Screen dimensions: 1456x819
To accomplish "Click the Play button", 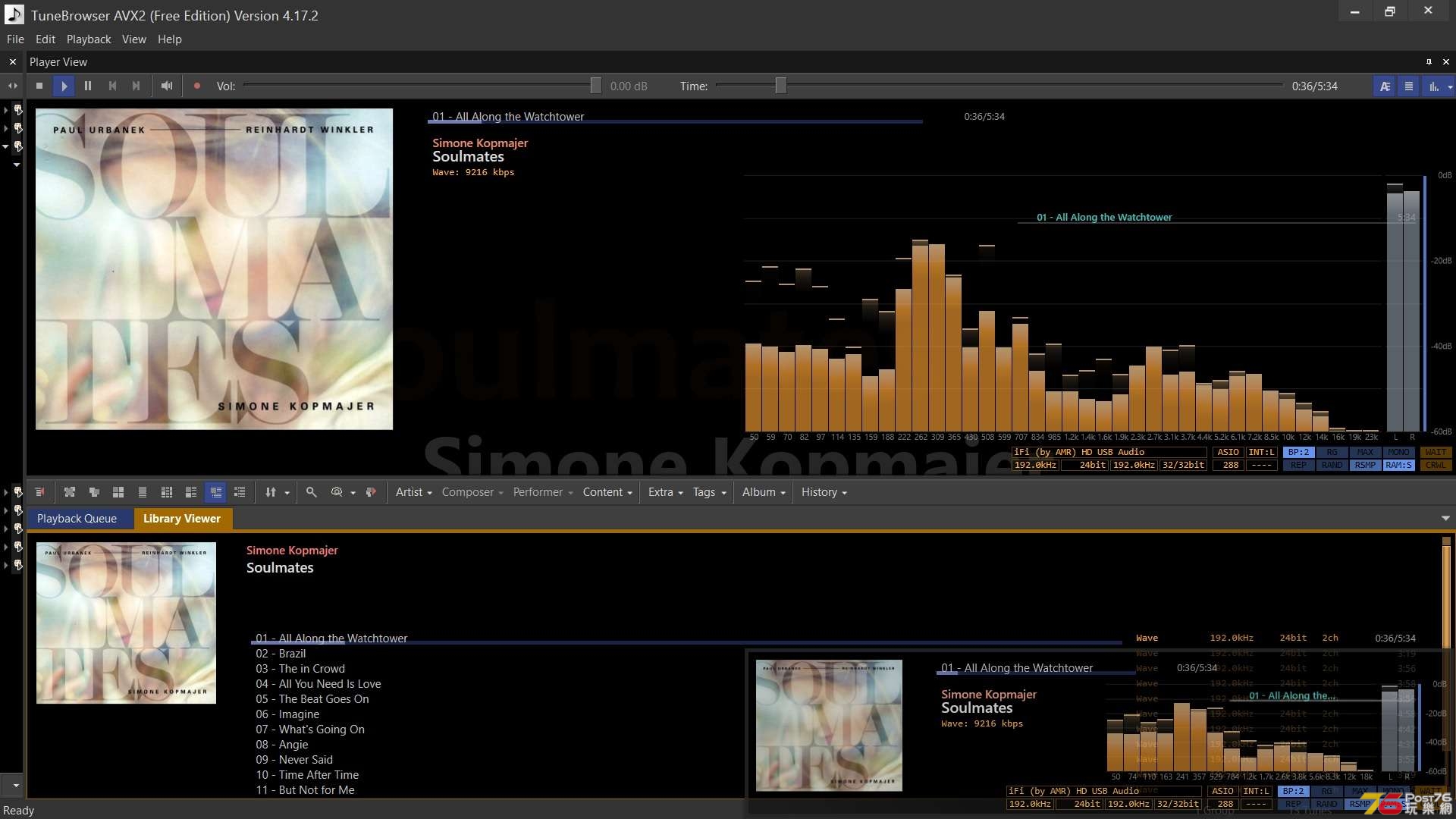I will [64, 86].
